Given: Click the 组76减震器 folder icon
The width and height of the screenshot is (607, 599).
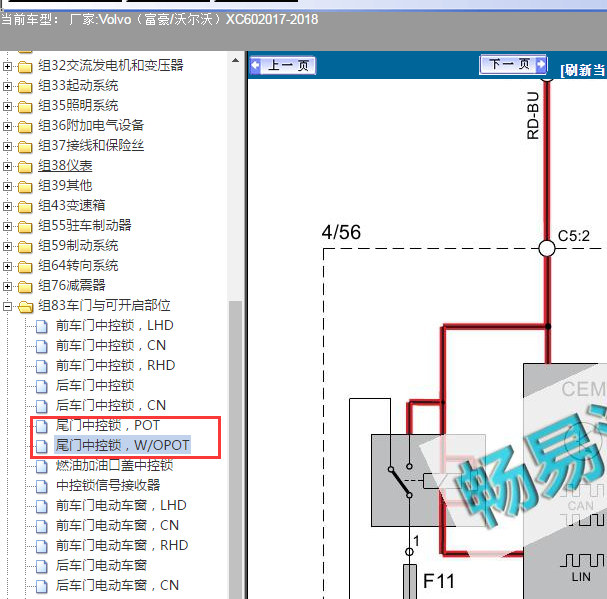Looking at the screenshot, I should click(25, 287).
